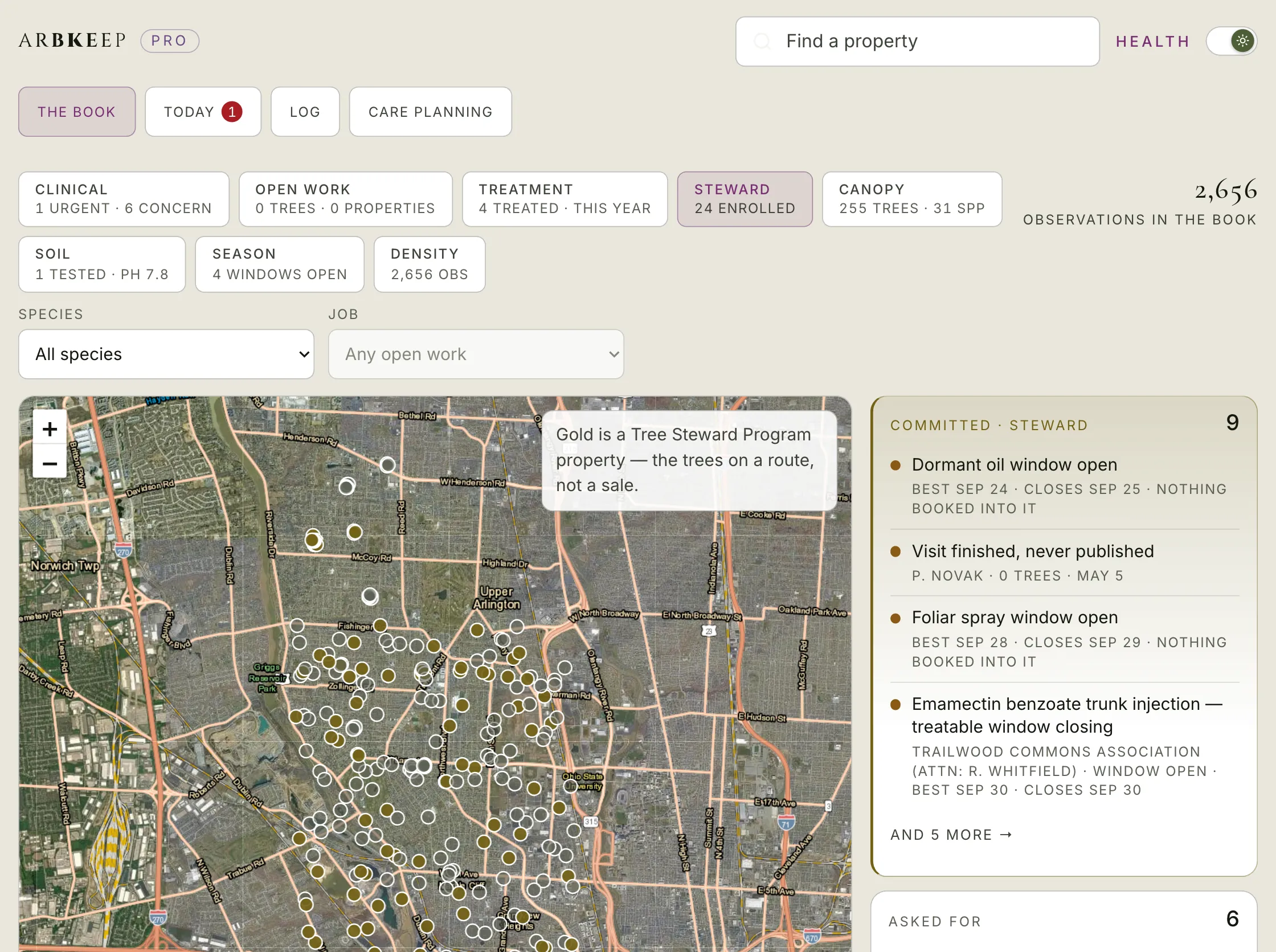Viewport: 1276px width, 952px height.
Task: Deselect the Steward 24 enrolled chip
Action: click(745, 199)
